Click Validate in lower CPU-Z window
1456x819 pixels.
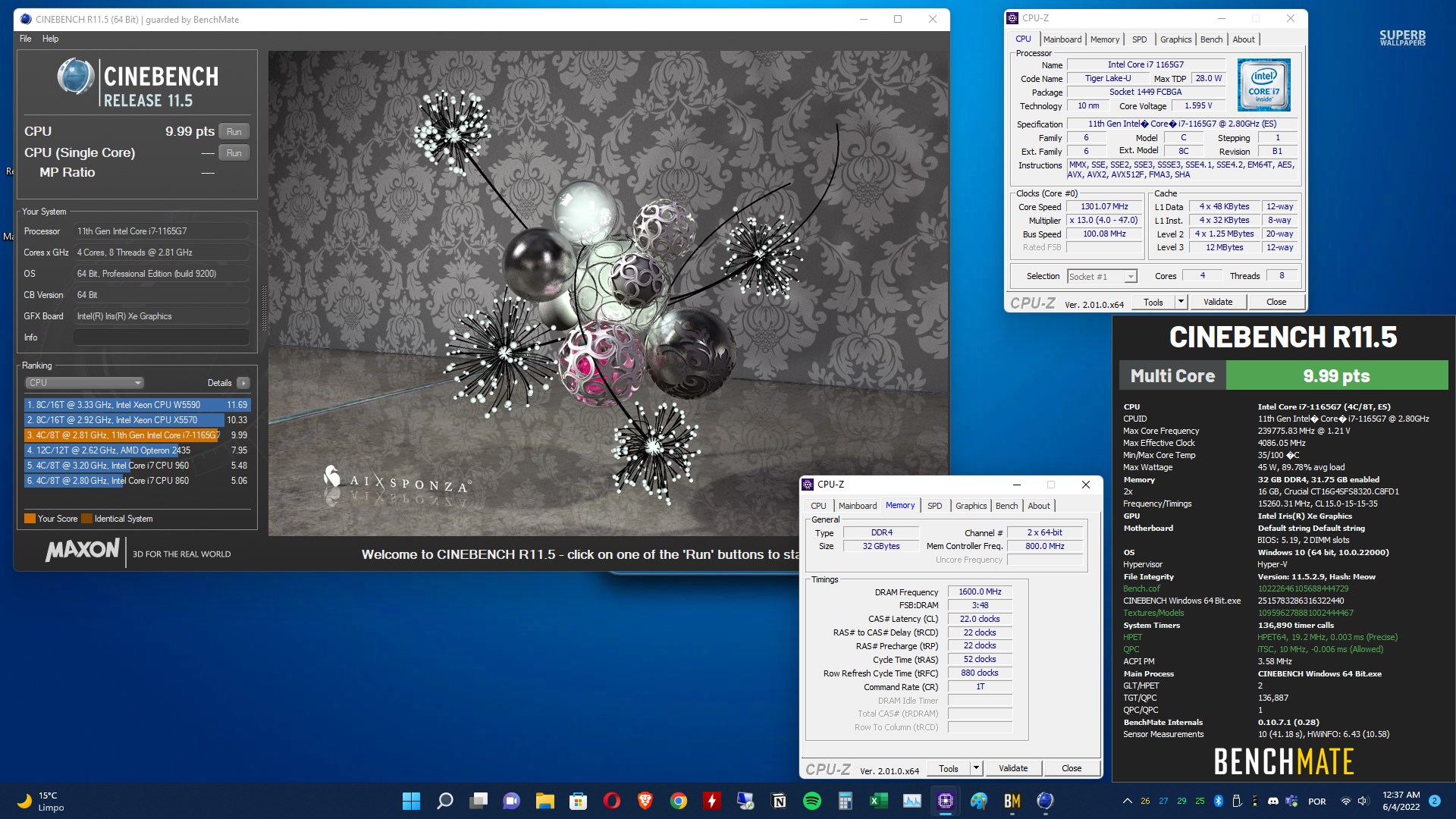1013,768
